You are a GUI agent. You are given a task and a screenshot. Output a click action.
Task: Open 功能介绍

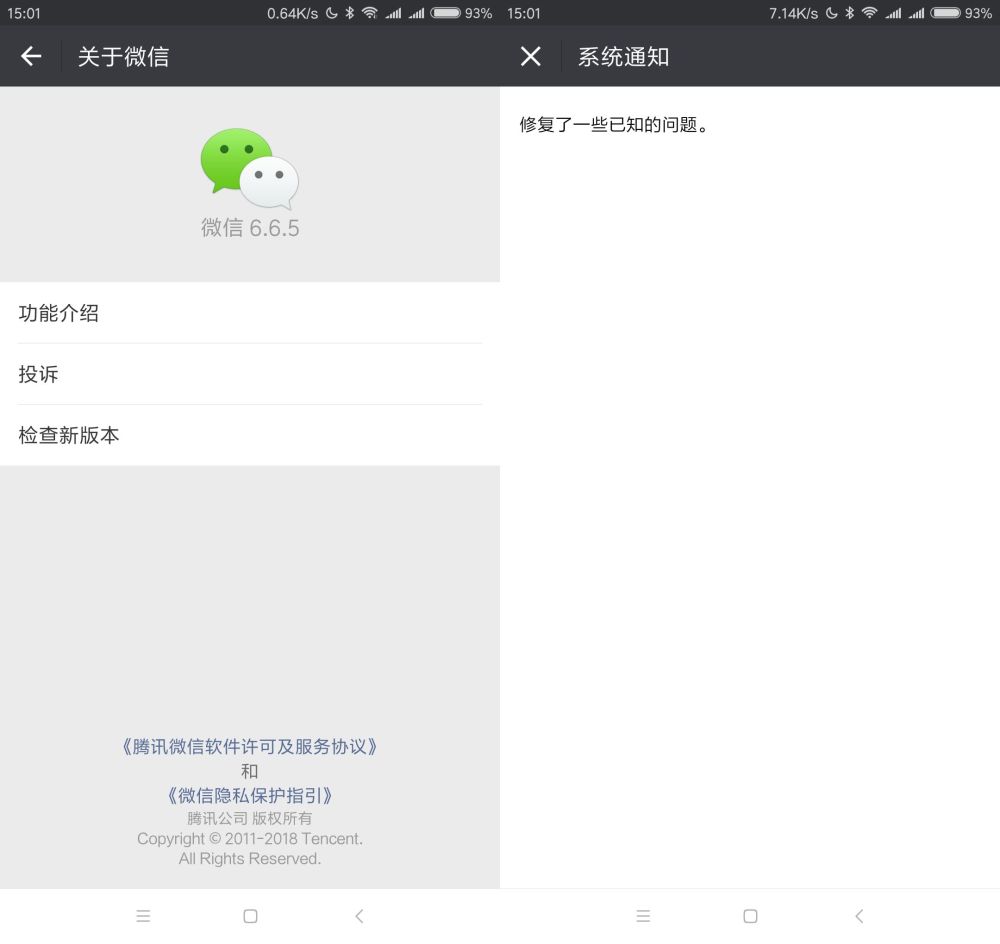[250, 313]
